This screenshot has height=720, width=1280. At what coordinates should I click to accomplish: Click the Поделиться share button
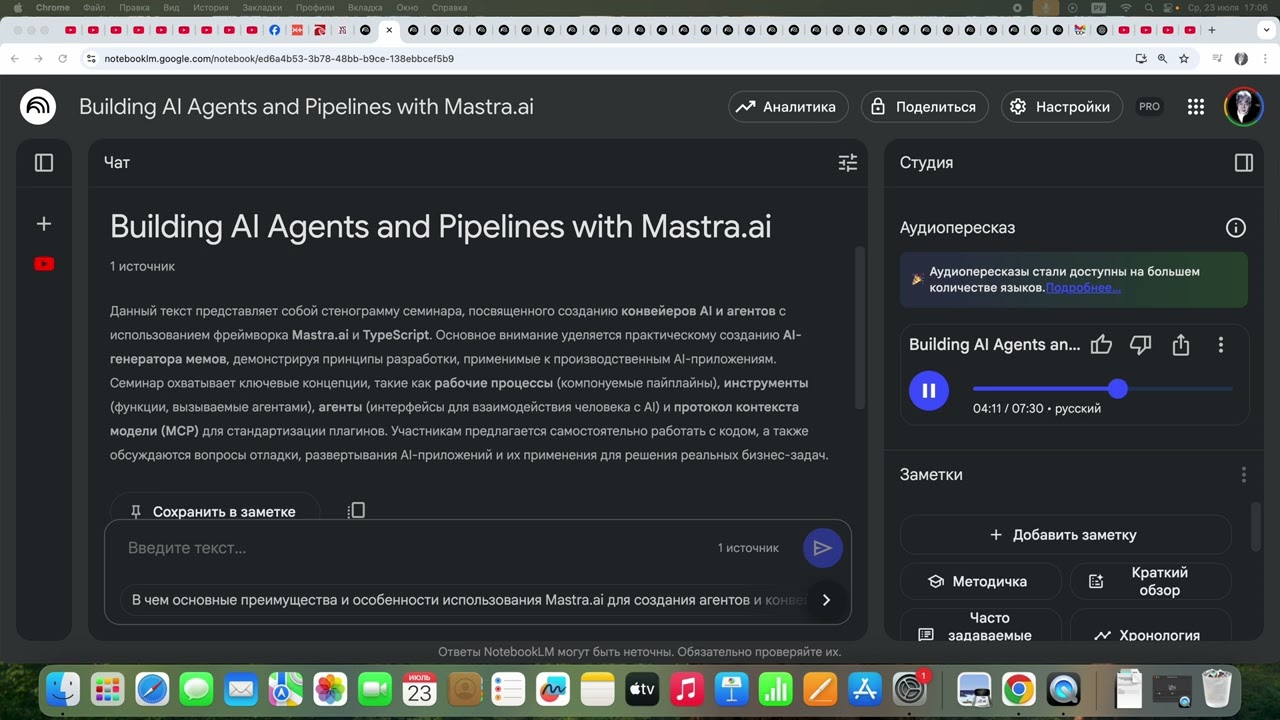click(x=925, y=107)
